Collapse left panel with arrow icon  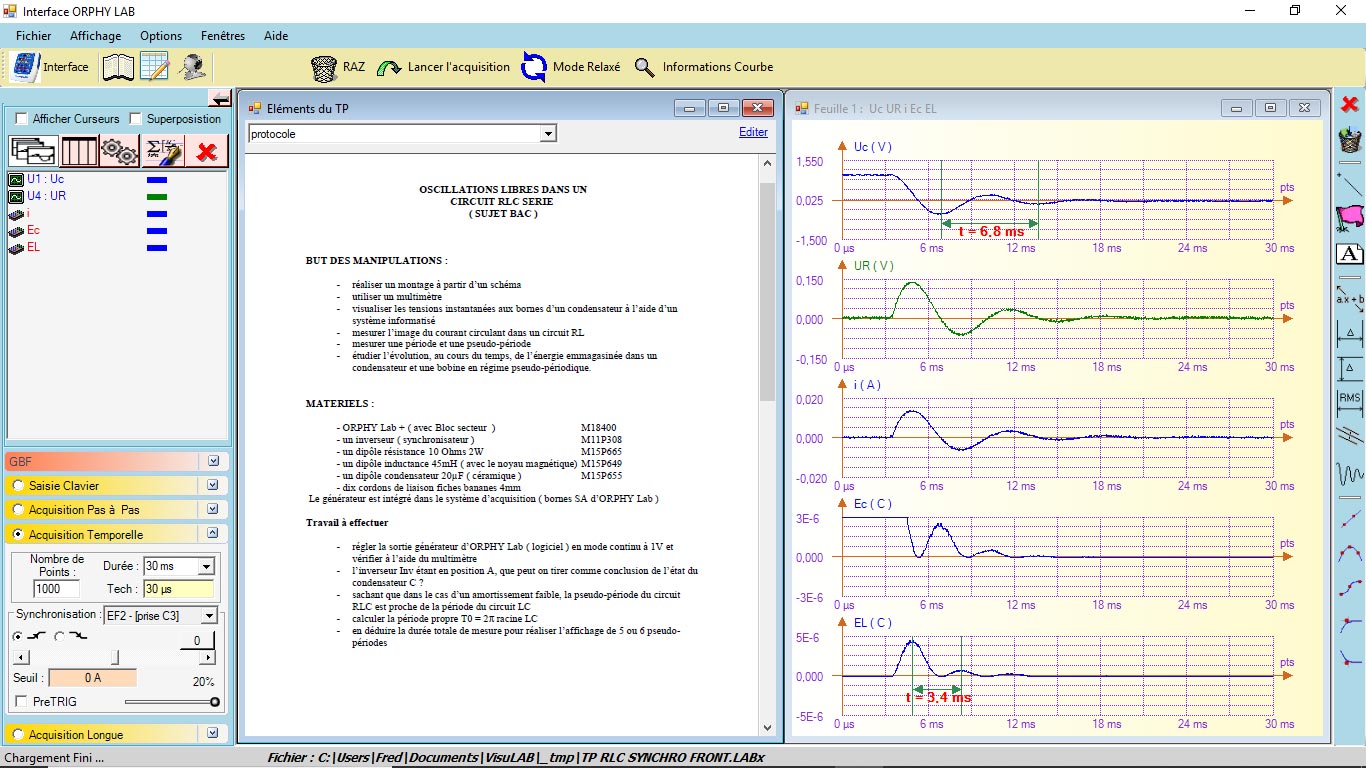[x=219, y=97]
